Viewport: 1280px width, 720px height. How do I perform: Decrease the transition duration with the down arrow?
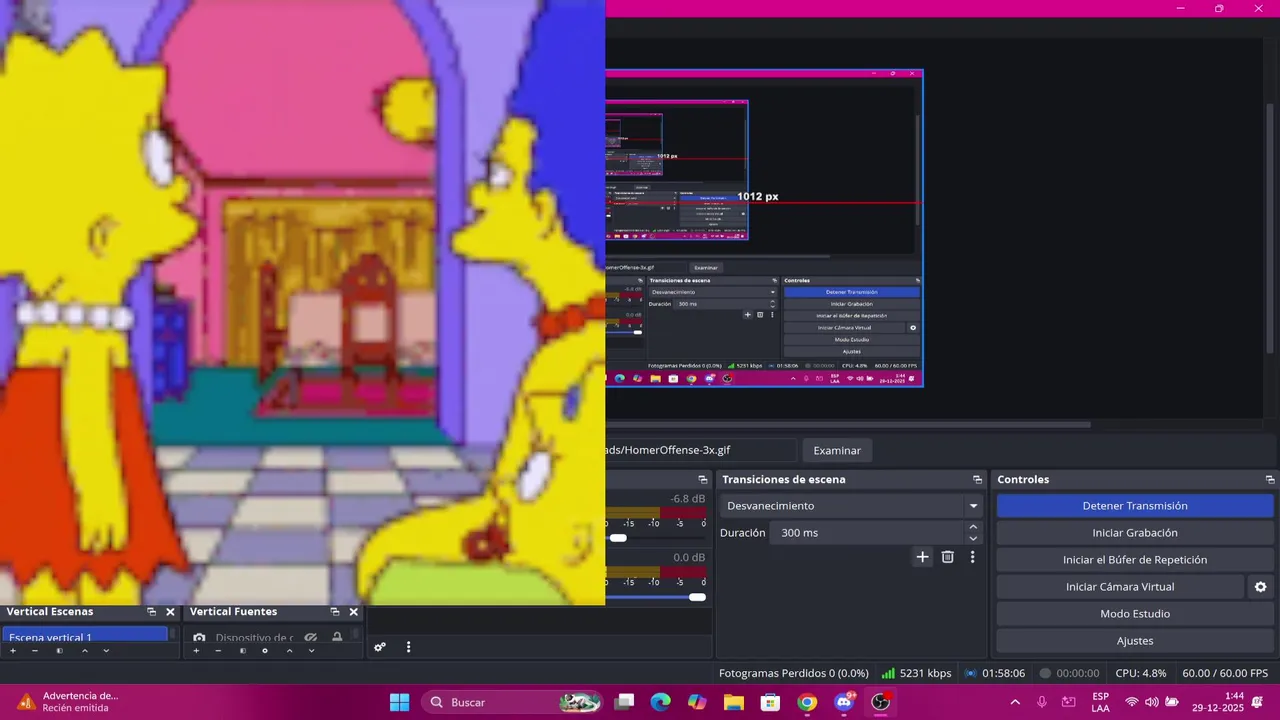pos(973,539)
